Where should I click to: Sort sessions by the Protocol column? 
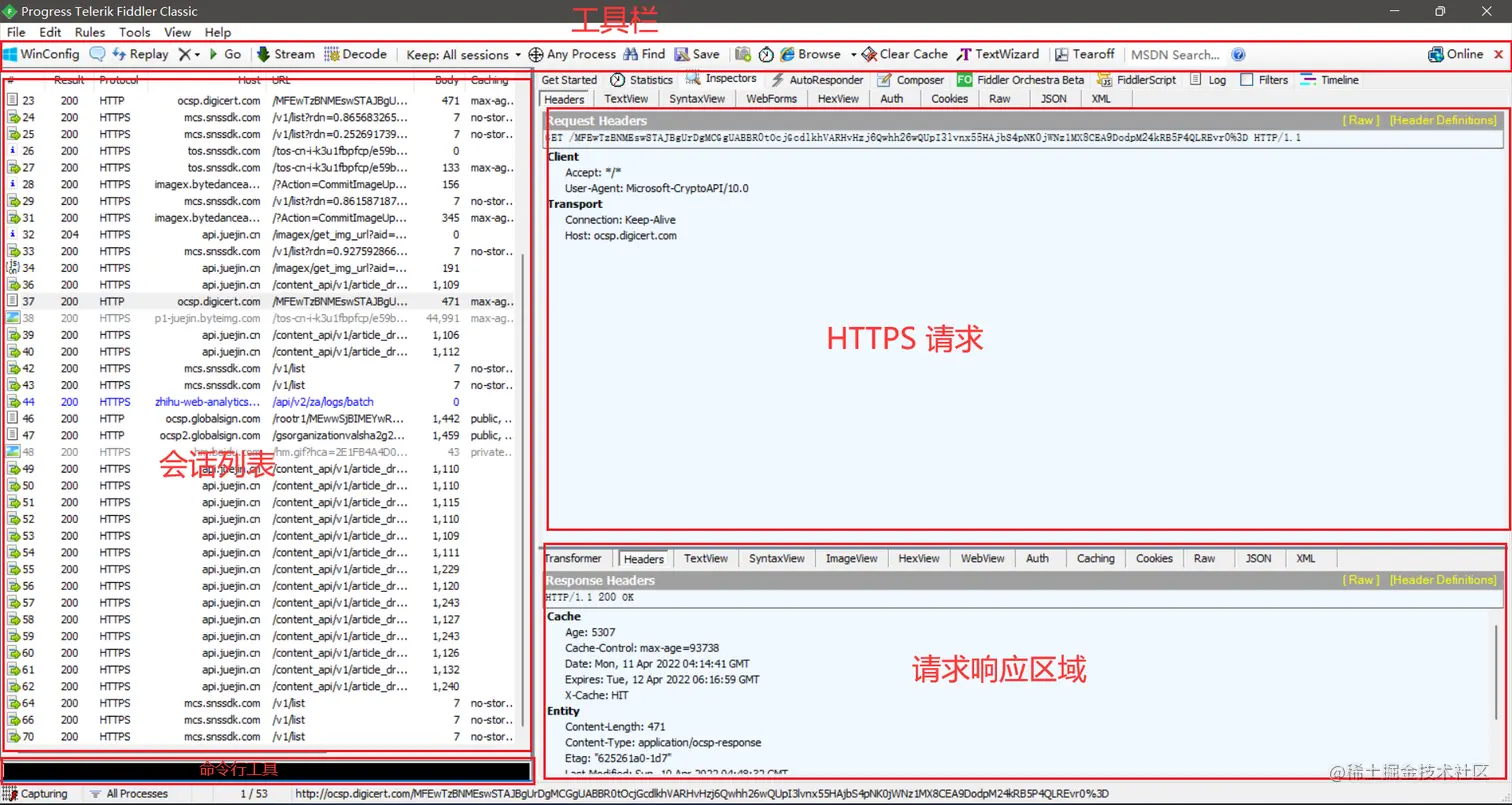[119, 80]
